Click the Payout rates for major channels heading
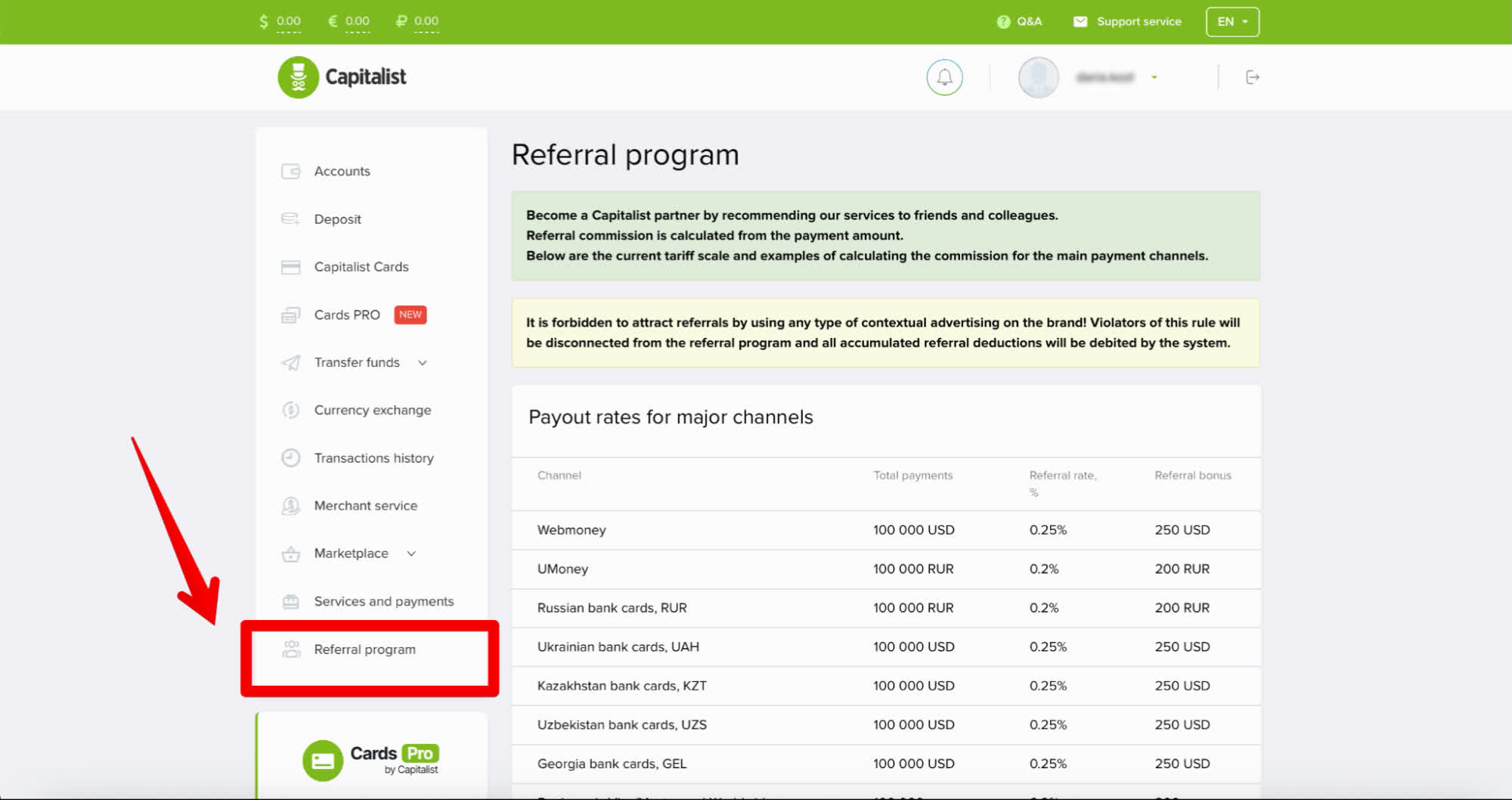Screen dimensions: 1512x800 tap(671, 417)
